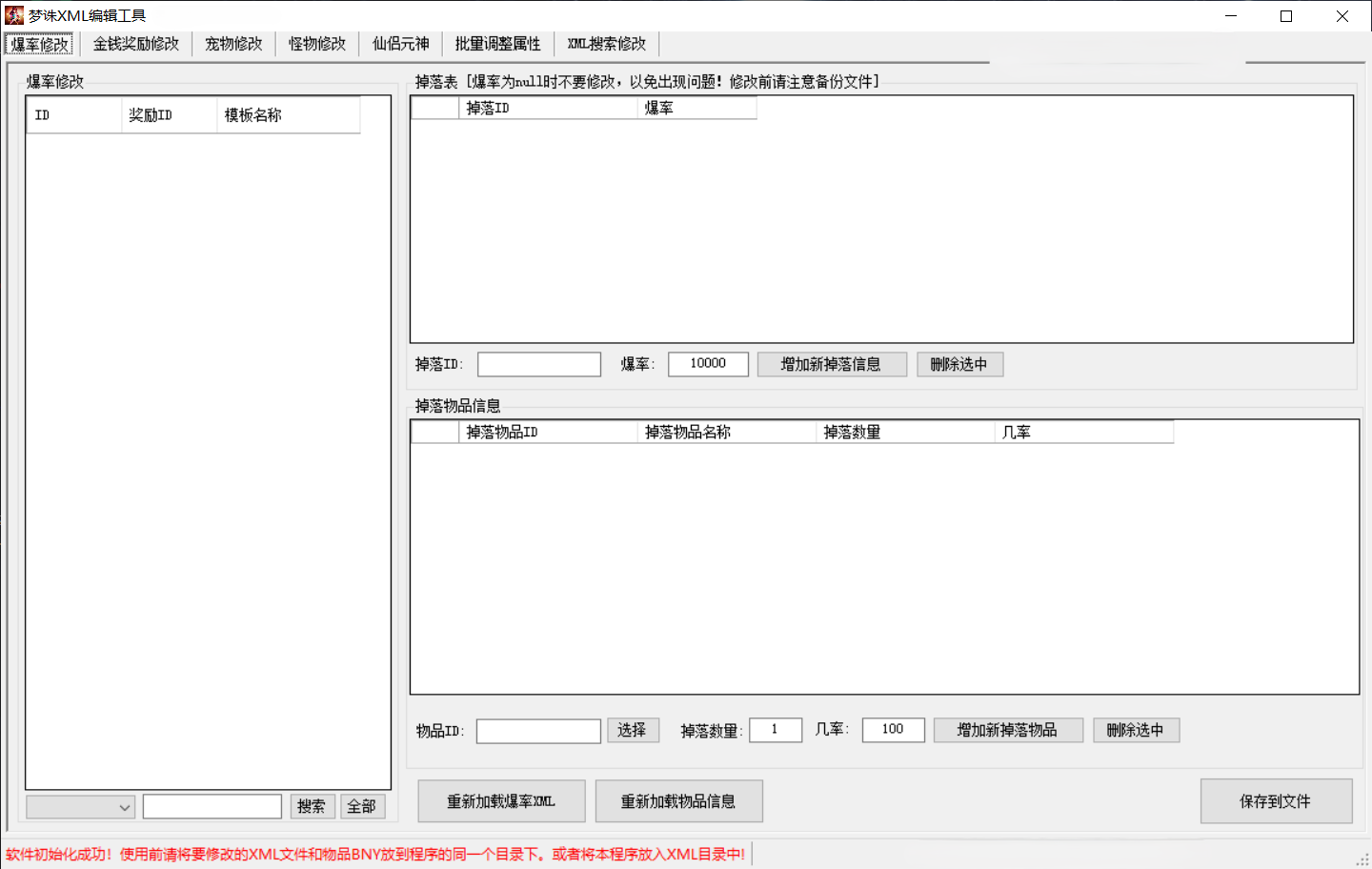The image size is (1372, 869).
Task: Click the 重新加载爆率XML button
Action: pos(501,800)
